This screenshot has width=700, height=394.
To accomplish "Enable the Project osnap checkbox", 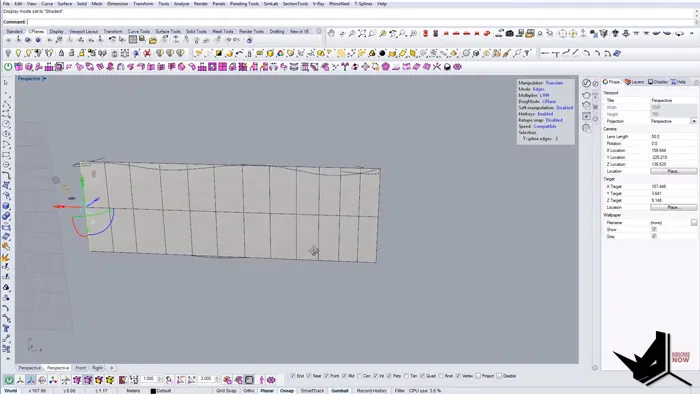I will tap(478, 376).
